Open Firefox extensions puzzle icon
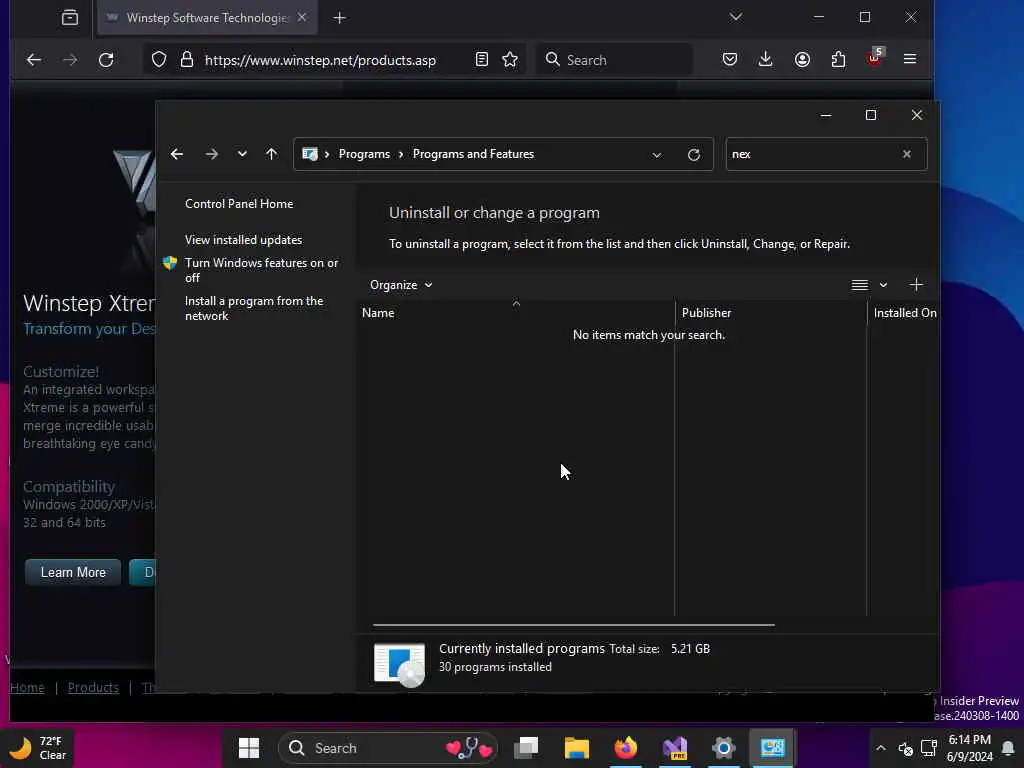 (839, 59)
